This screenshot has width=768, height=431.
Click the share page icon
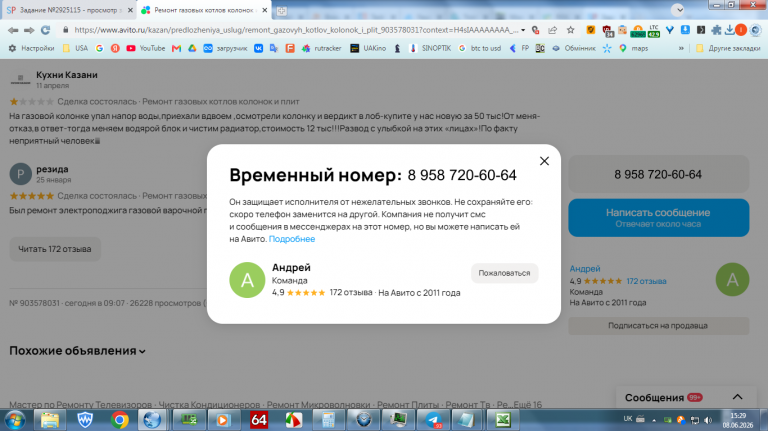click(552, 30)
